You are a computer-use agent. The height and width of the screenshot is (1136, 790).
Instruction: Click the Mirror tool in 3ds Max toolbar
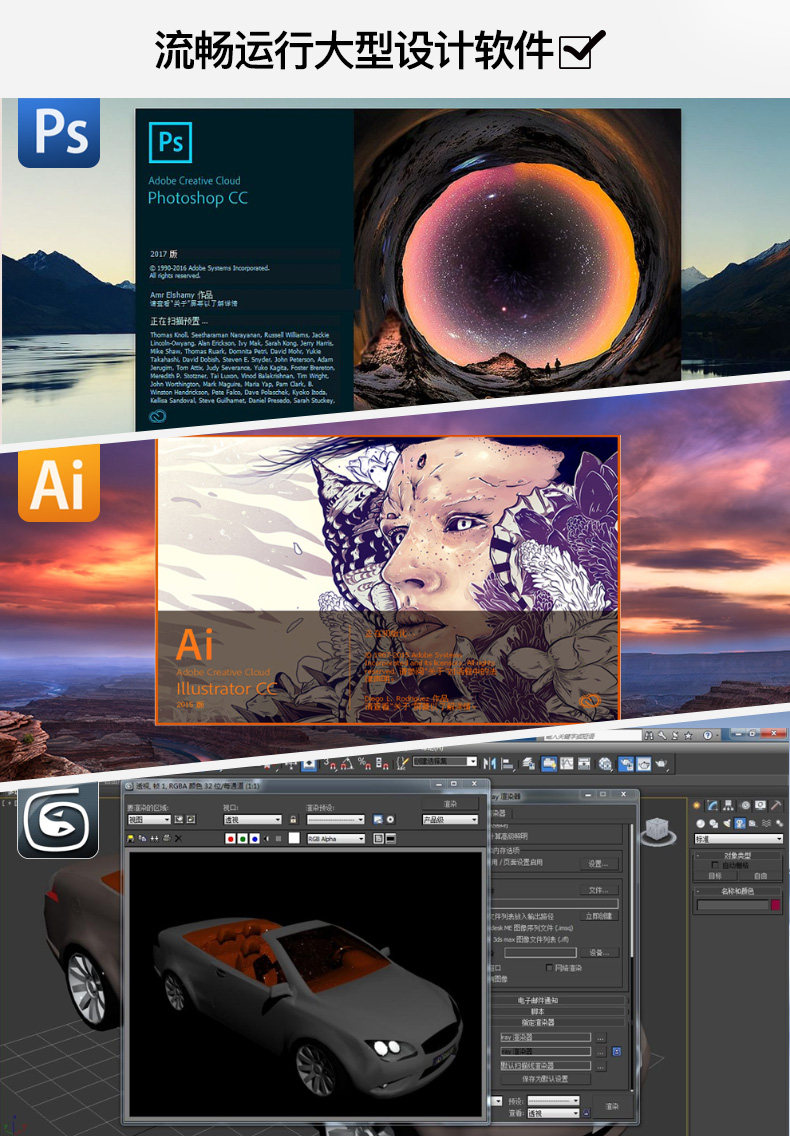tap(490, 764)
